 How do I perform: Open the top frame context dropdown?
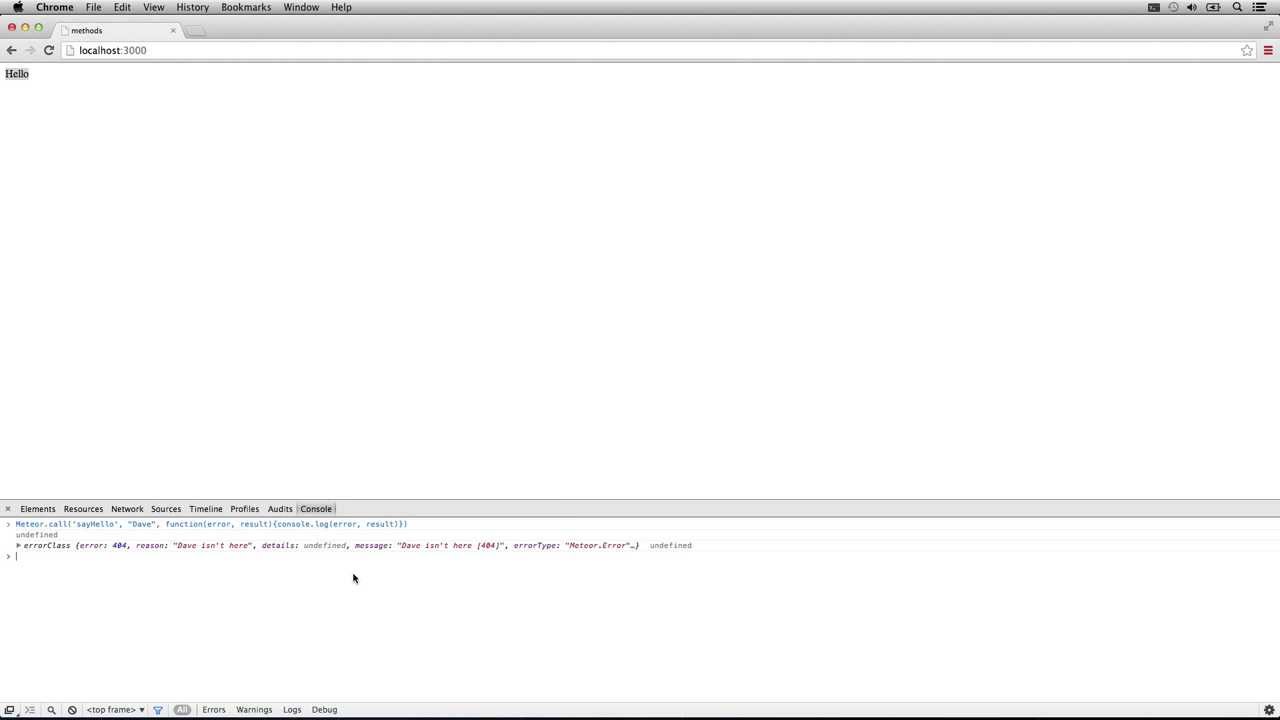pos(115,710)
